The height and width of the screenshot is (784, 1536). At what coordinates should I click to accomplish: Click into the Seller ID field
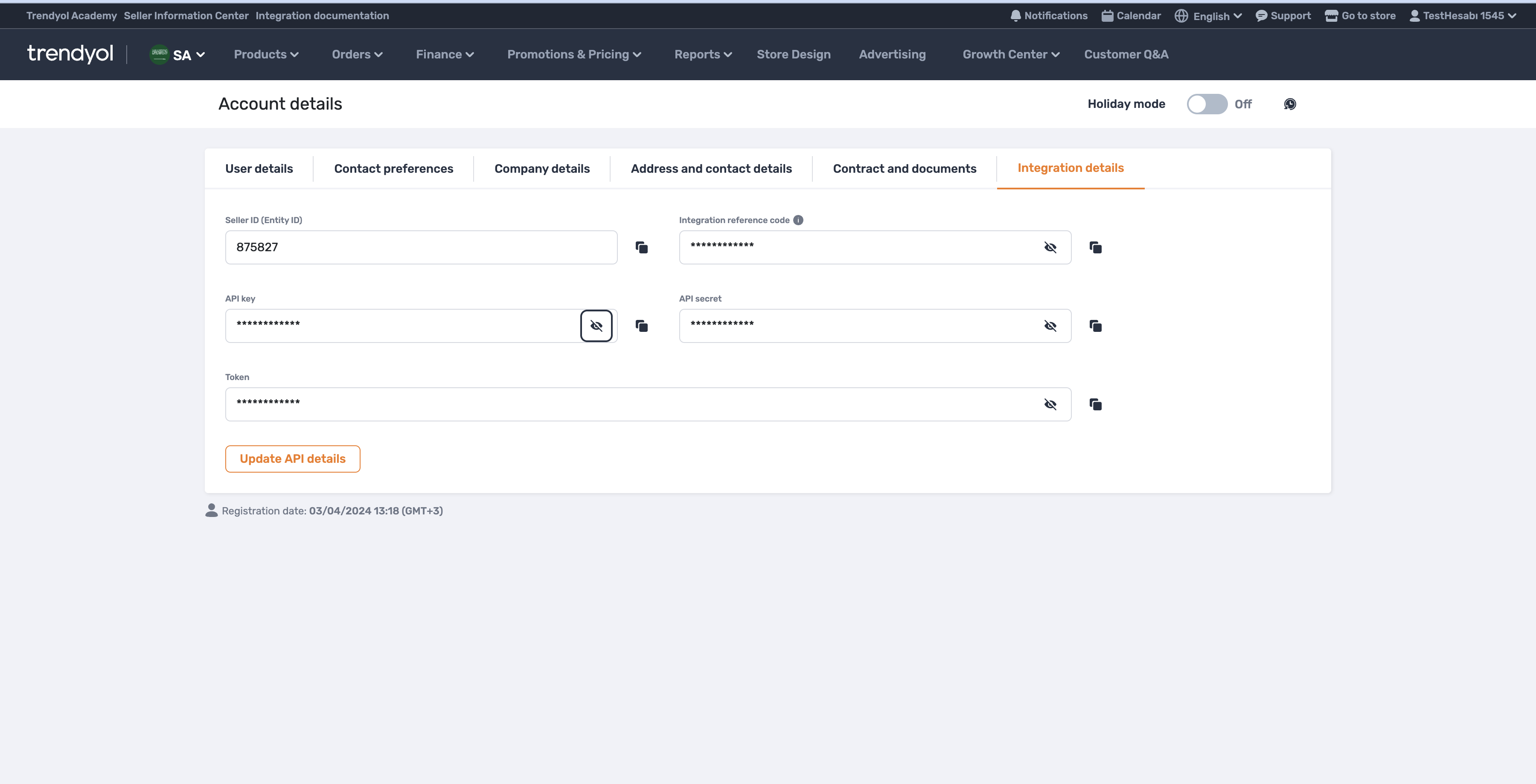(x=421, y=247)
